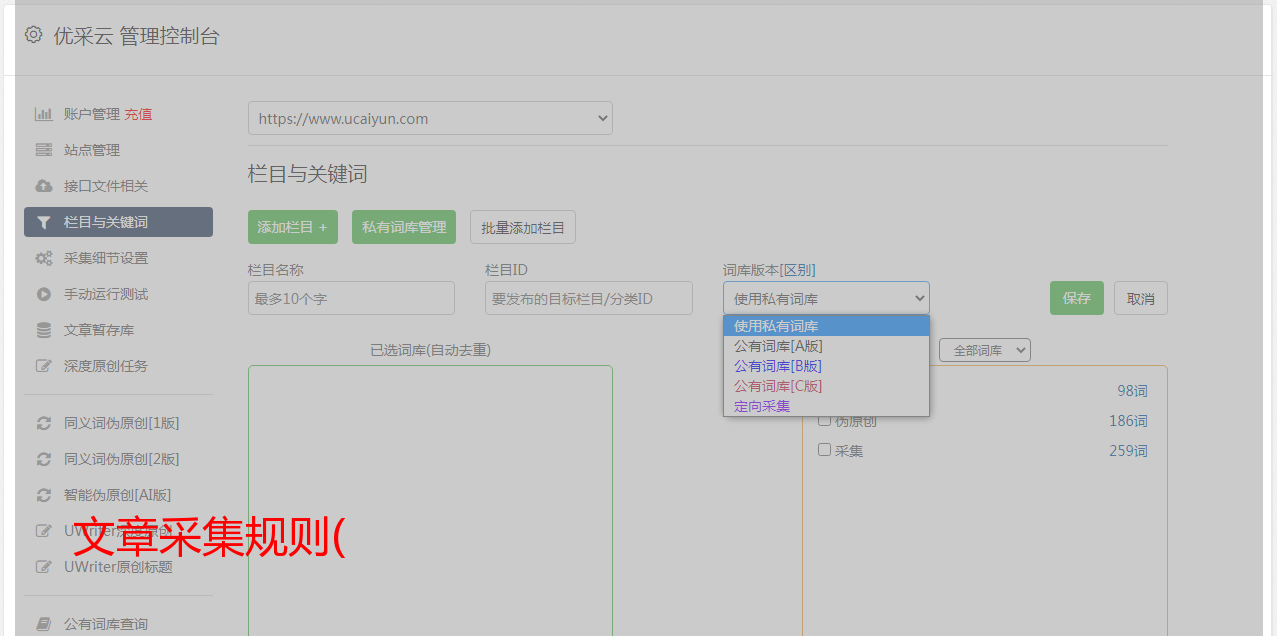Click inside the 已选词库 selected list box
The width and height of the screenshot is (1277, 636).
pyautogui.click(x=430, y=500)
